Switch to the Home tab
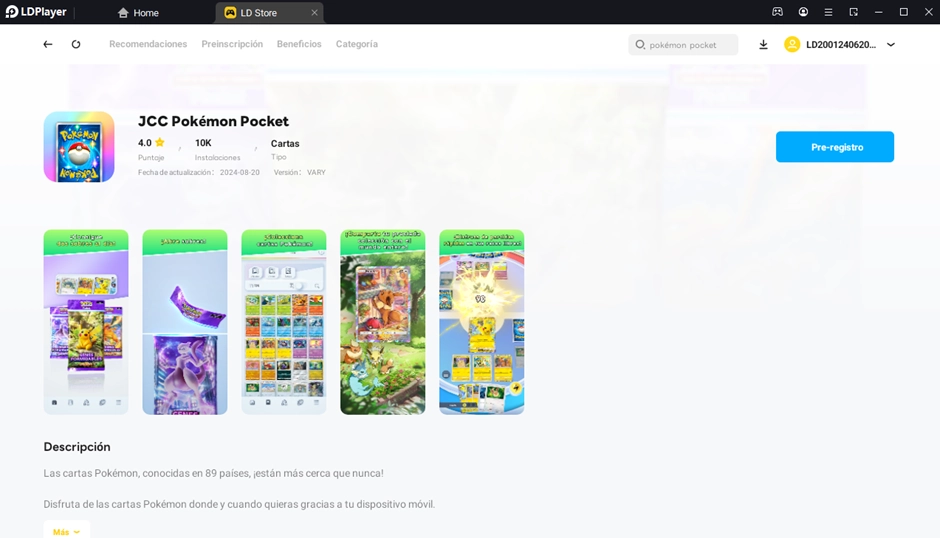This screenshot has width=940, height=538. coord(138,13)
